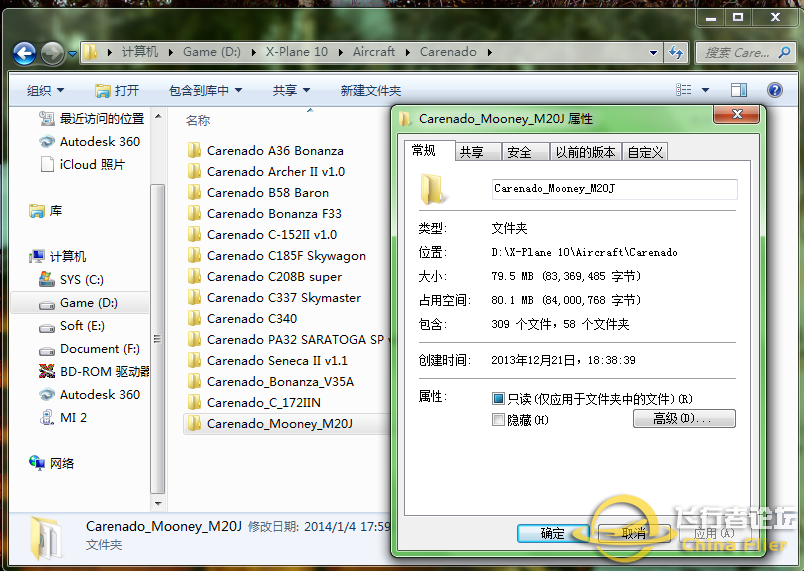The height and width of the screenshot is (571, 804).
Task: Open BD-ROM drive in navigation pane
Action: coord(92,372)
